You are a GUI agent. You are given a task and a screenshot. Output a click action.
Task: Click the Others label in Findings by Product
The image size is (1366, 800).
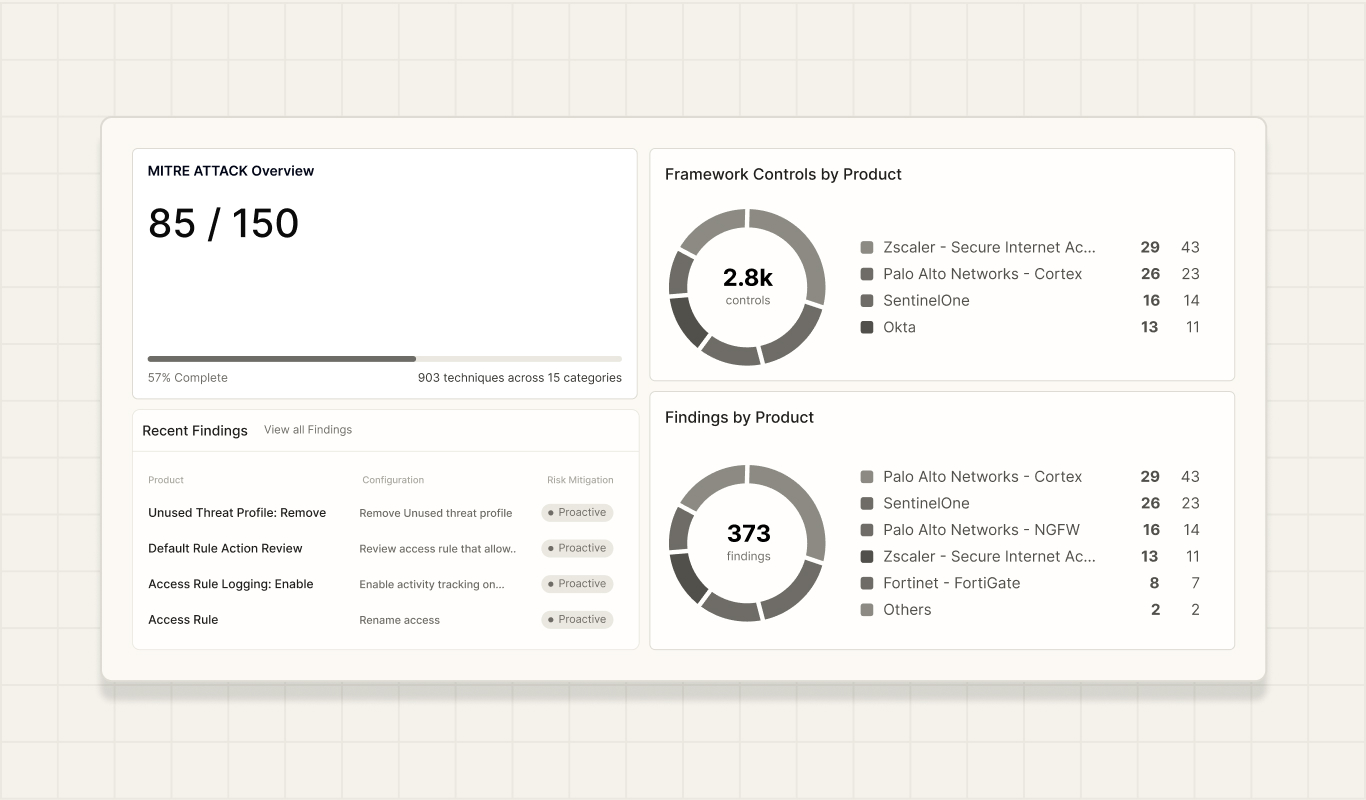click(907, 610)
